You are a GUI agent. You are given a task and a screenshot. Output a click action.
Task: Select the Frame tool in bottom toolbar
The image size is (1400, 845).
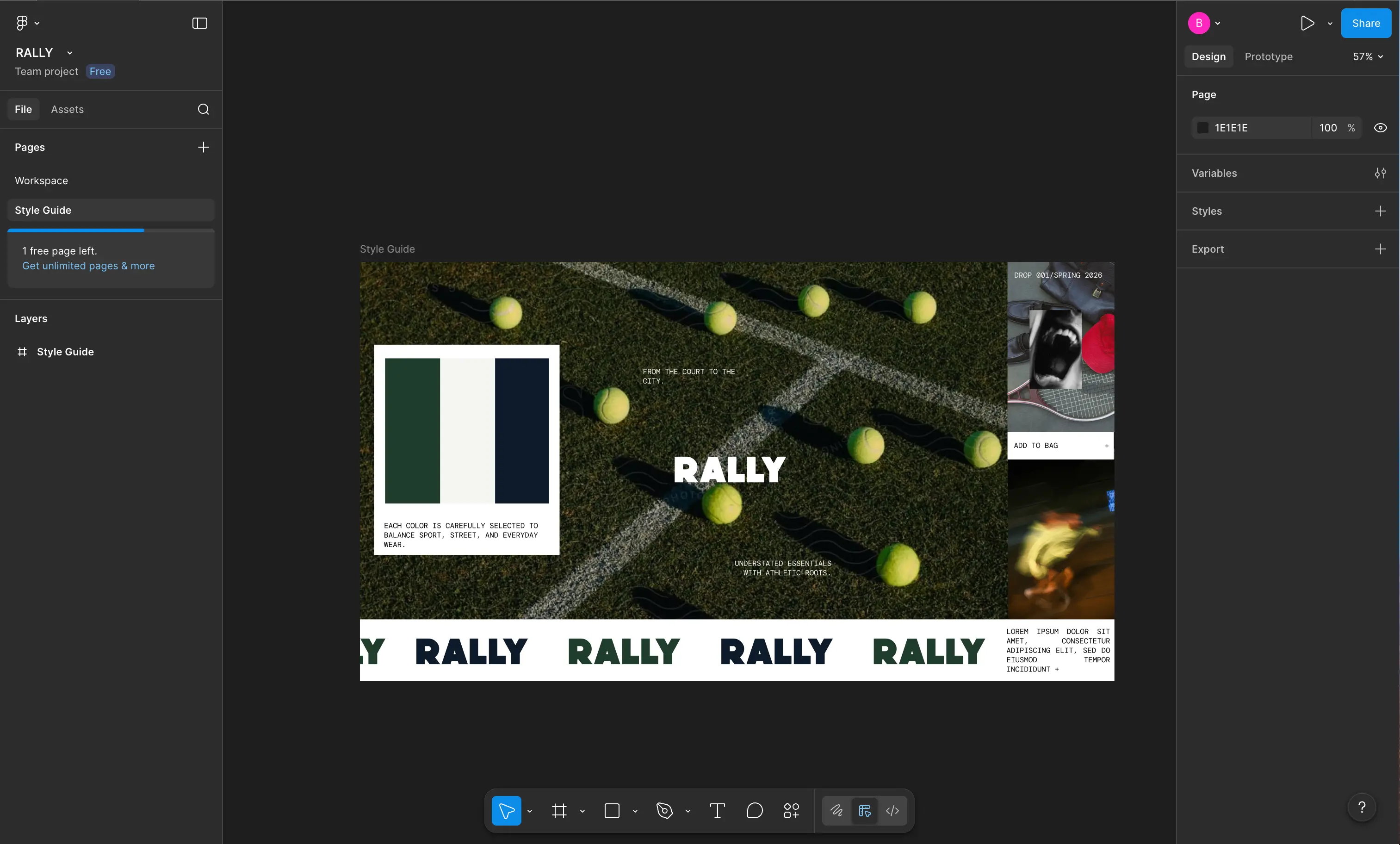click(559, 810)
